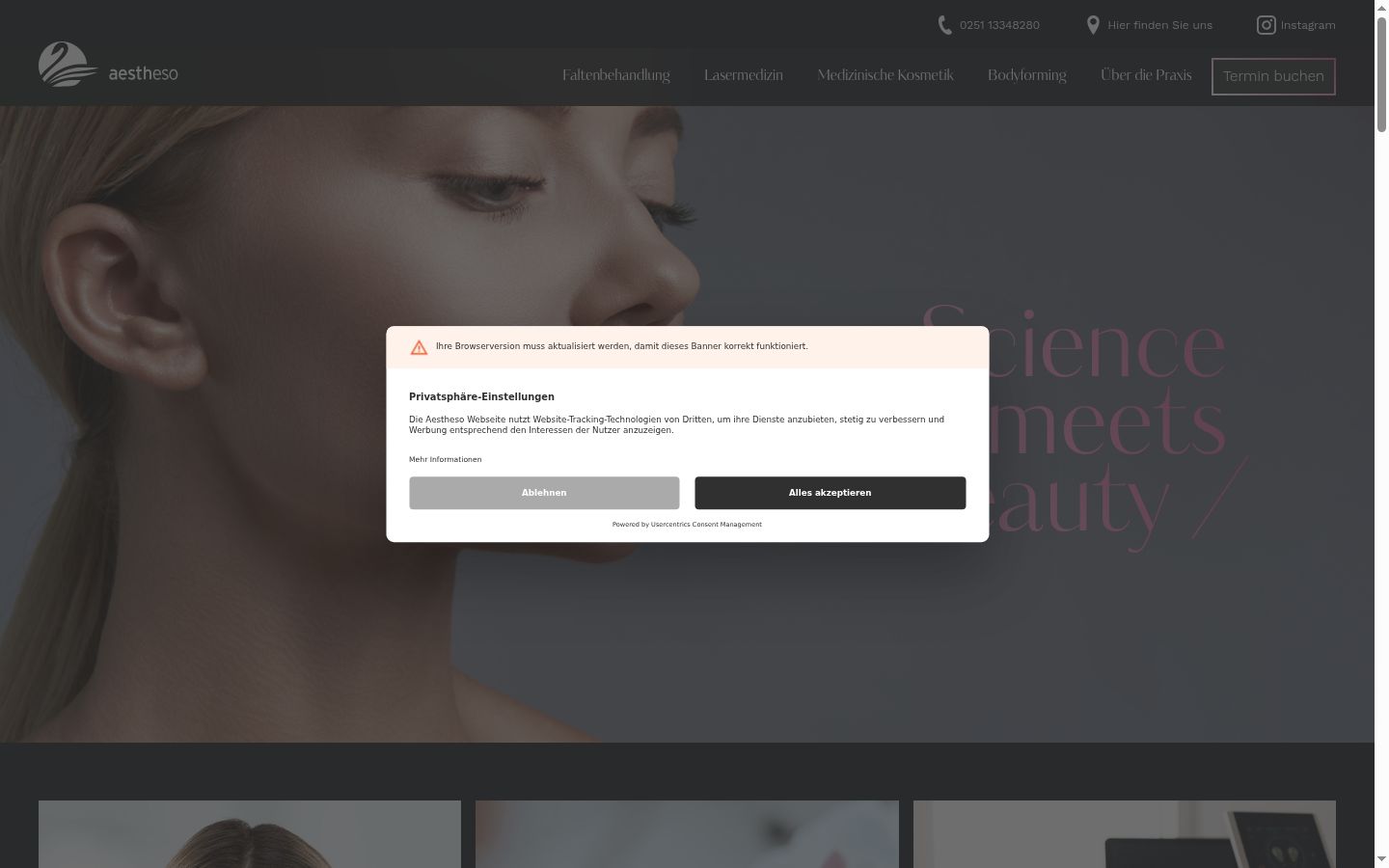This screenshot has width=1389, height=868.
Task: Click the Termin buchen button
Action: click(1273, 76)
